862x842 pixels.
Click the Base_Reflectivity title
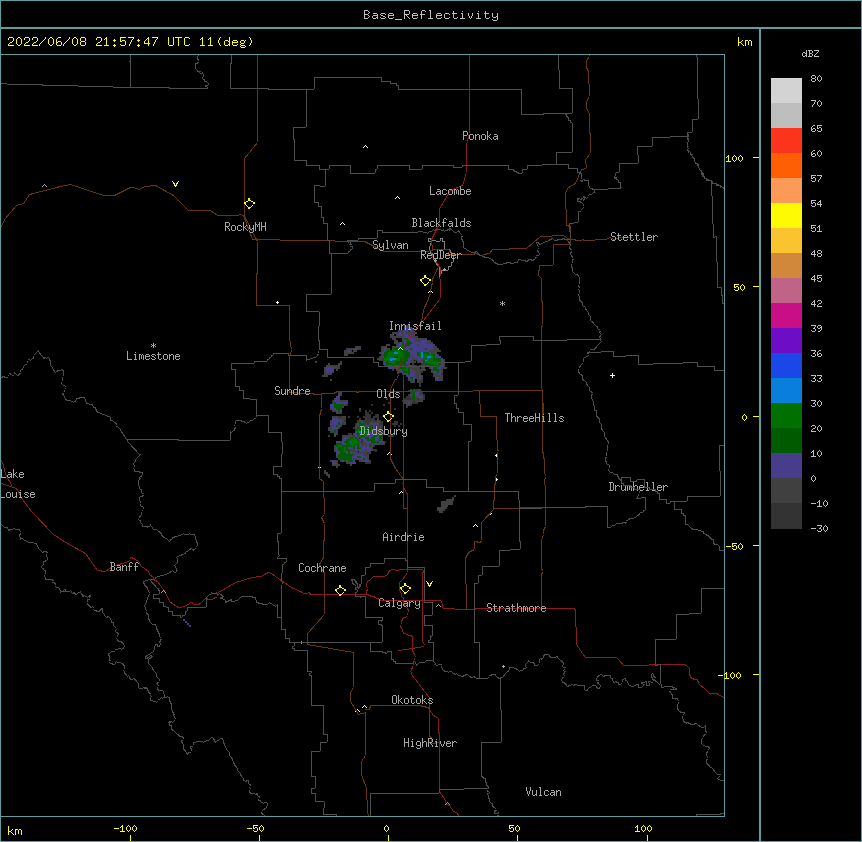[x=431, y=15]
